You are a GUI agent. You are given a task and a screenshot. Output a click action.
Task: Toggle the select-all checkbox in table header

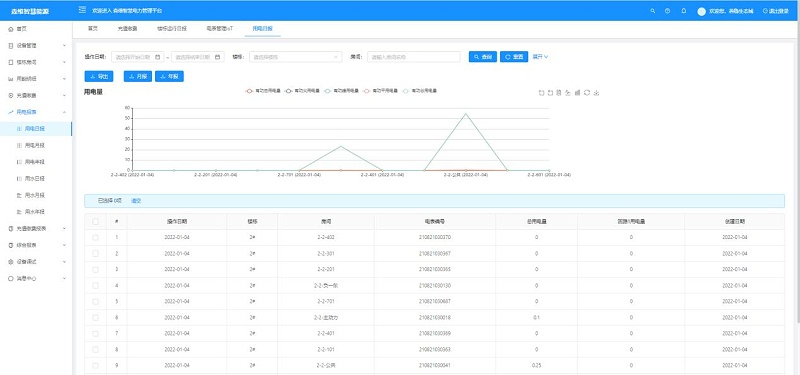click(95, 221)
